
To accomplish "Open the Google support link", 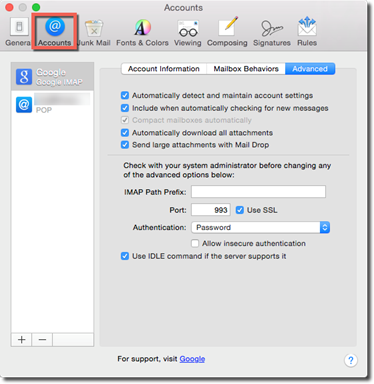I will coord(192,359).
